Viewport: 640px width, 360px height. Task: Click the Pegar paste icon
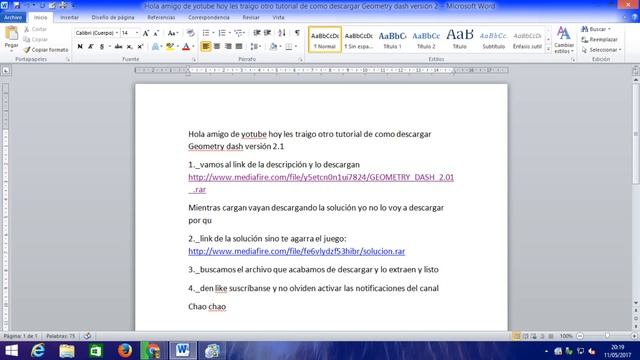(11, 34)
